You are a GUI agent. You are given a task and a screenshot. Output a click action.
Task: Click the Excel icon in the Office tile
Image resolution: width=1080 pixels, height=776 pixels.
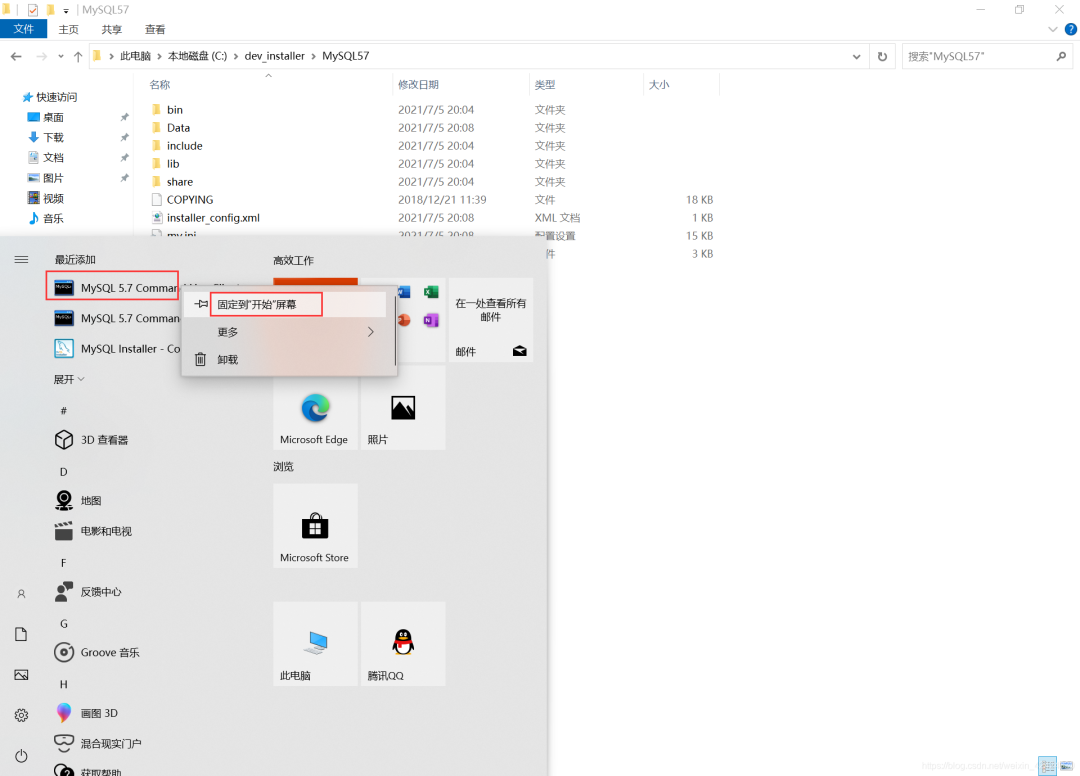pyautogui.click(x=431, y=292)
